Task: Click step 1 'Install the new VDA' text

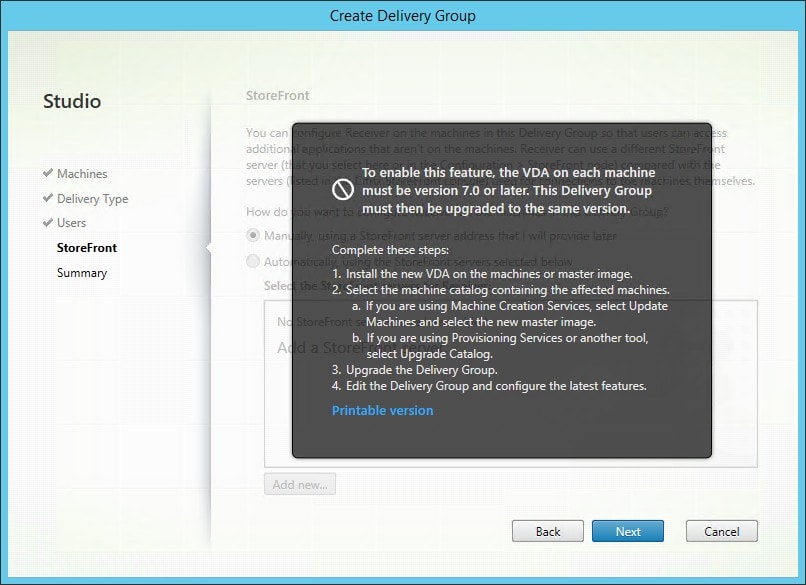Action: click(482, 274)
